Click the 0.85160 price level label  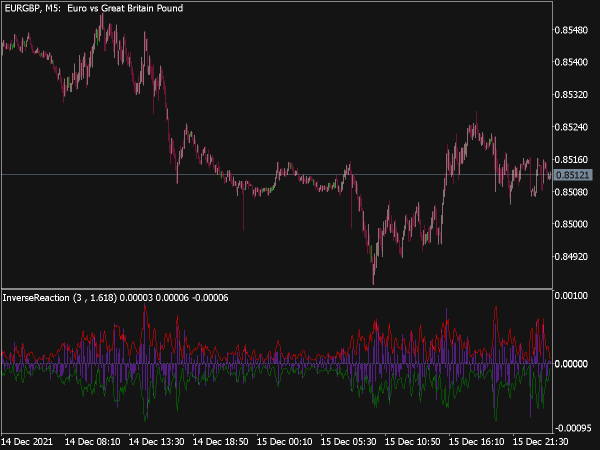click(x=571, y=159)
